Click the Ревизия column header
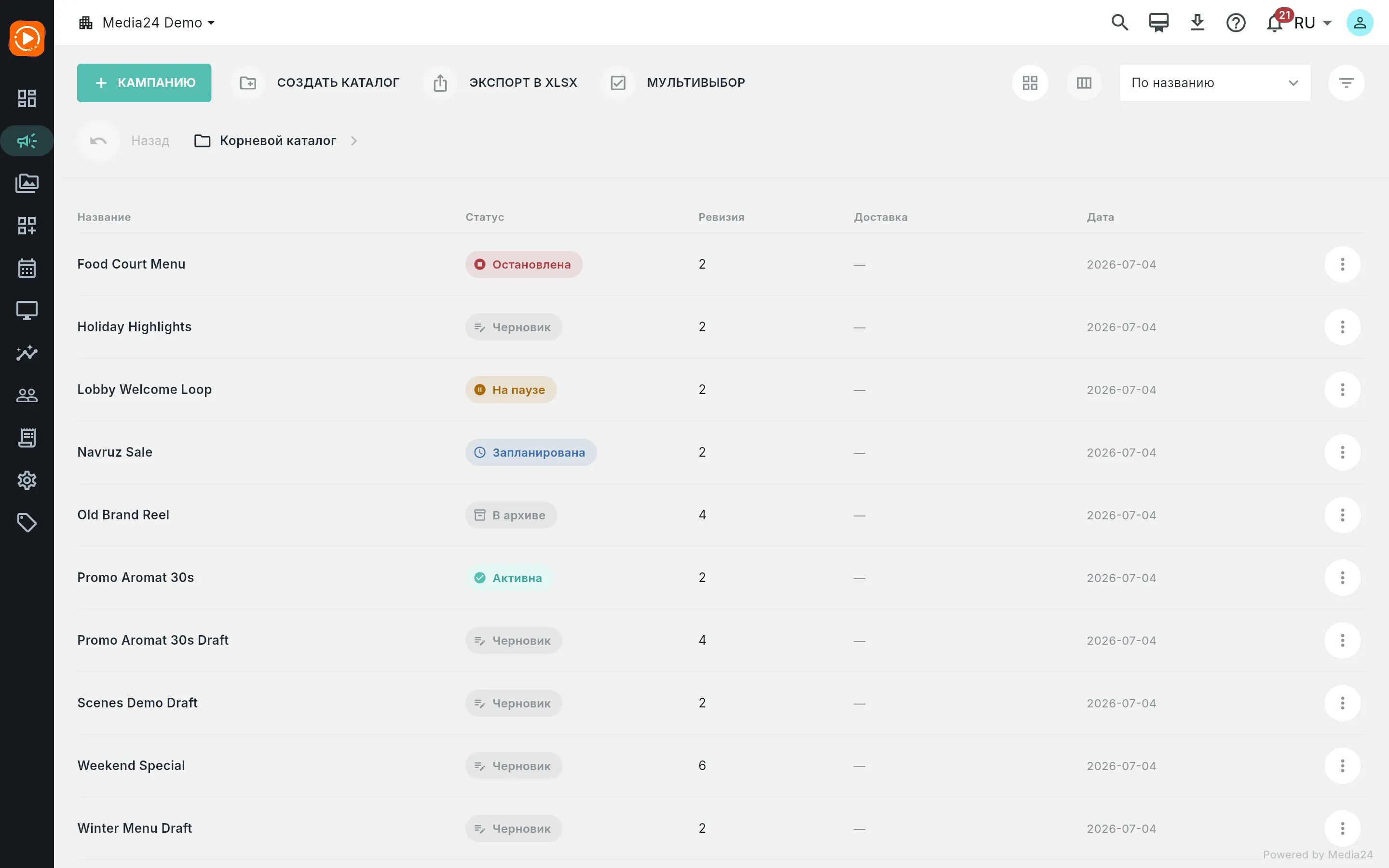 [x=722, y=217]
